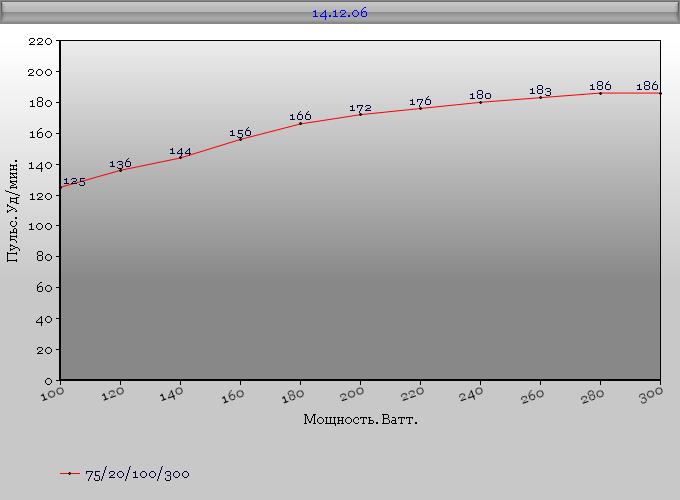Pick the data point labeled 183
Viewport: 680px width, 500px height.
[540, 97]
